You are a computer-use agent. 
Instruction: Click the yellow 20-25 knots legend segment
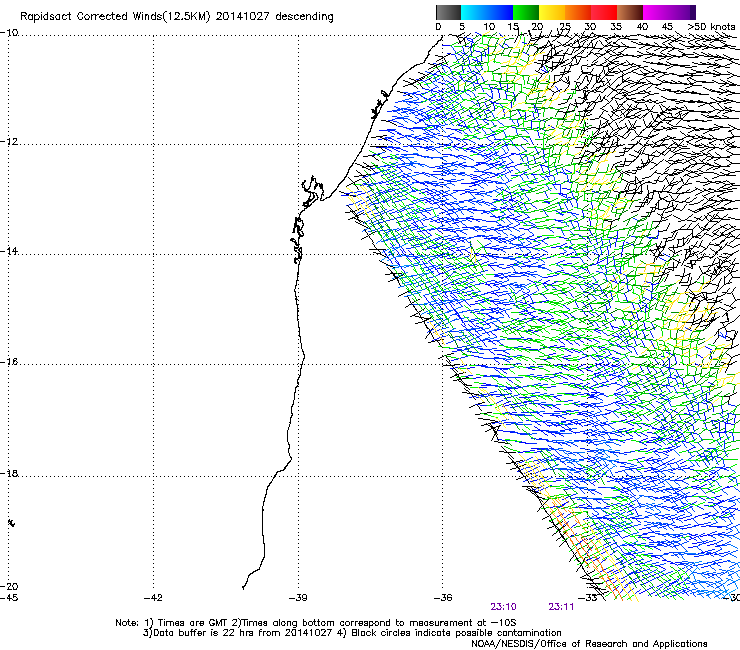point(552,12)
